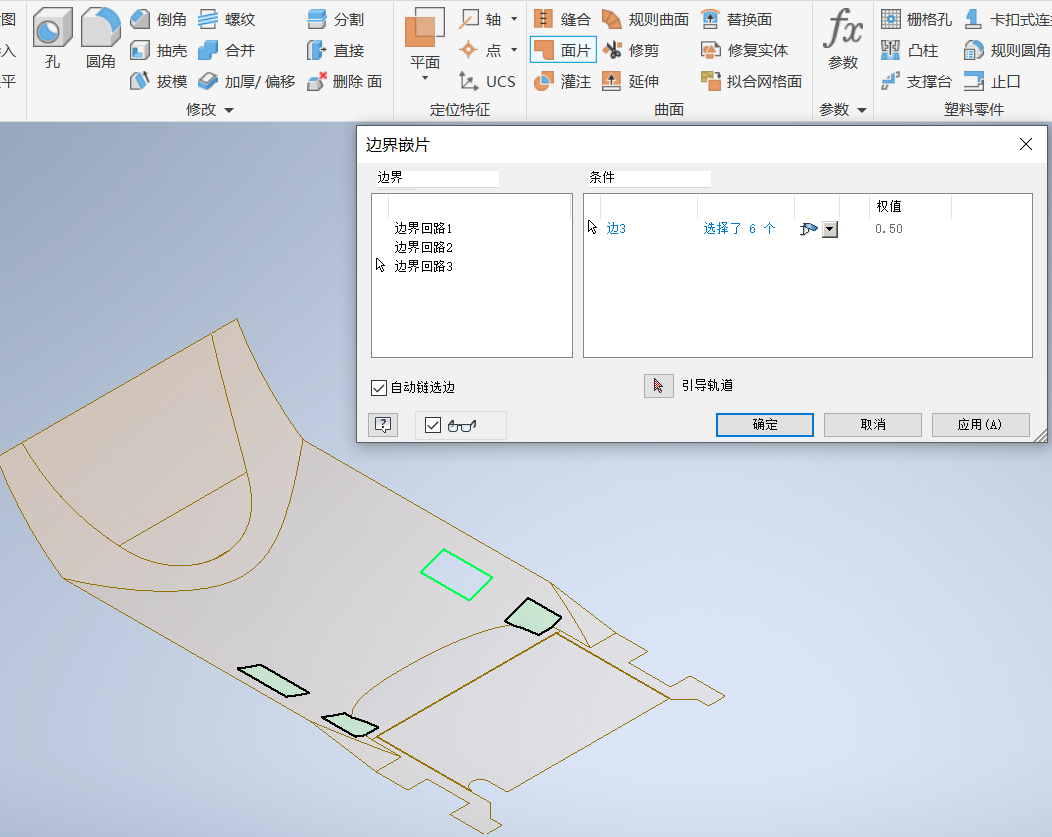Choose the 抽壳 shell tool
Image resolution: width=1052 pixels, height=837 pixels.
tap(158, 50)
